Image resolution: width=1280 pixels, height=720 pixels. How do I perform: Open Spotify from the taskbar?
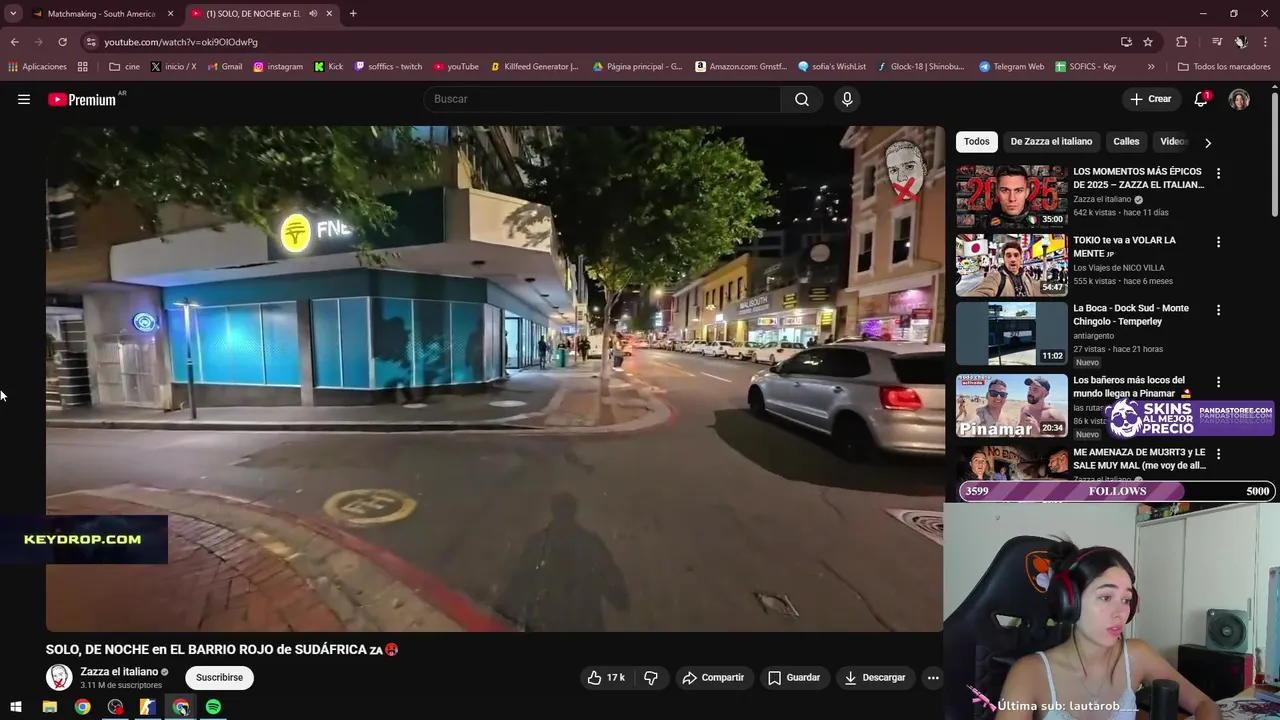click(213, 707)
